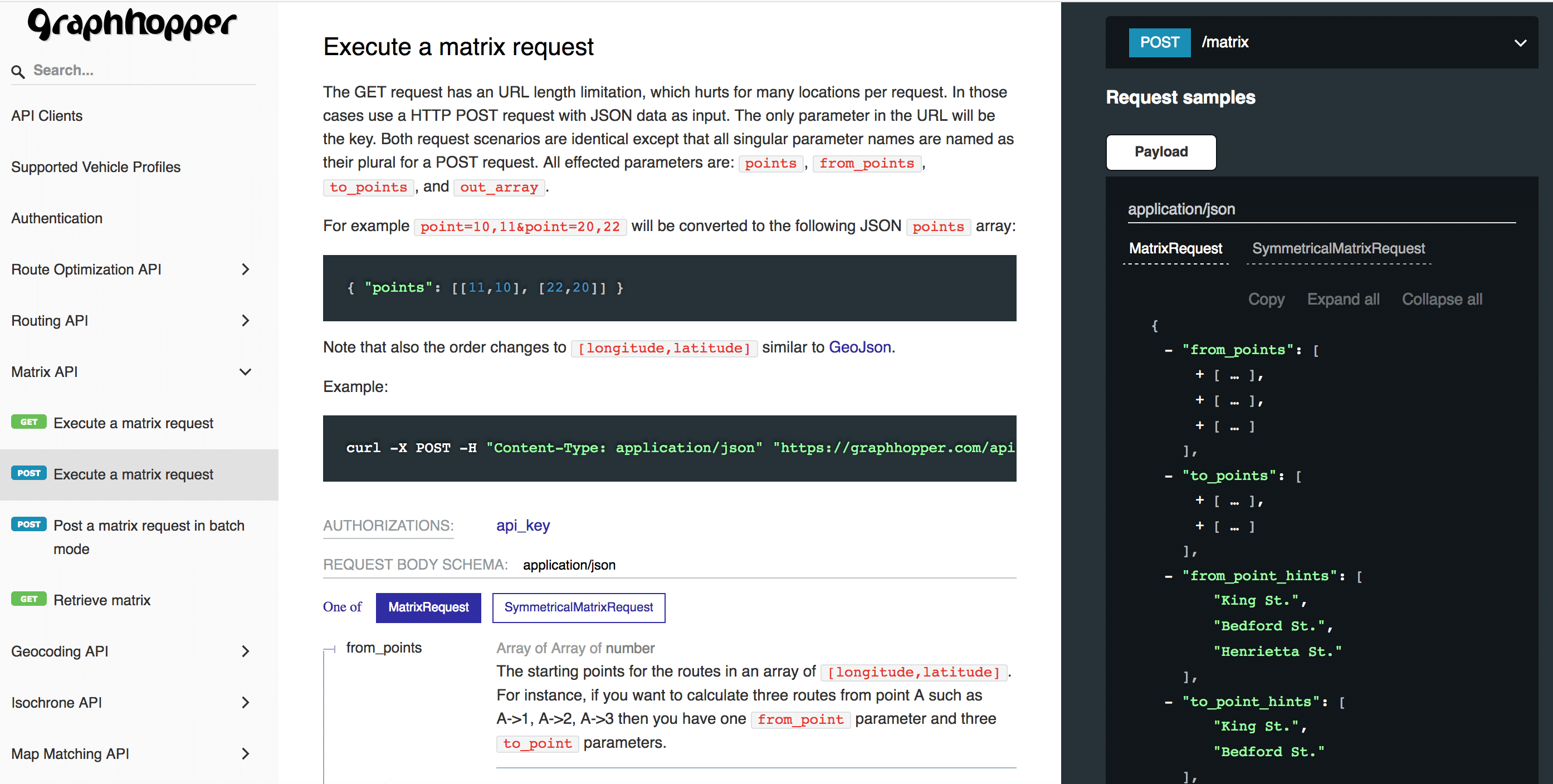The height and width of the screenshot is (784, 1553).
Task: Open GET Execute a matrix request
Action: pyautogui.click(x=133, y=423)
